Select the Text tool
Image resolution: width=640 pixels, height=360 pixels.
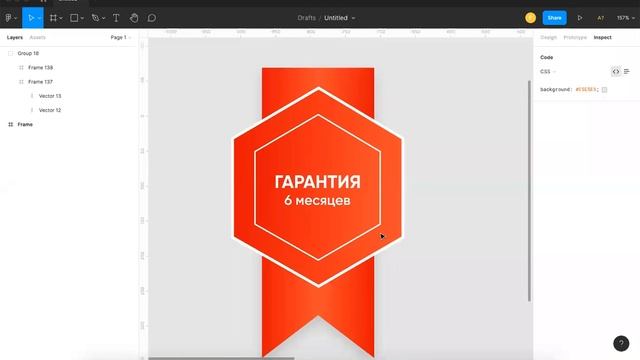(x=116, y=18)
